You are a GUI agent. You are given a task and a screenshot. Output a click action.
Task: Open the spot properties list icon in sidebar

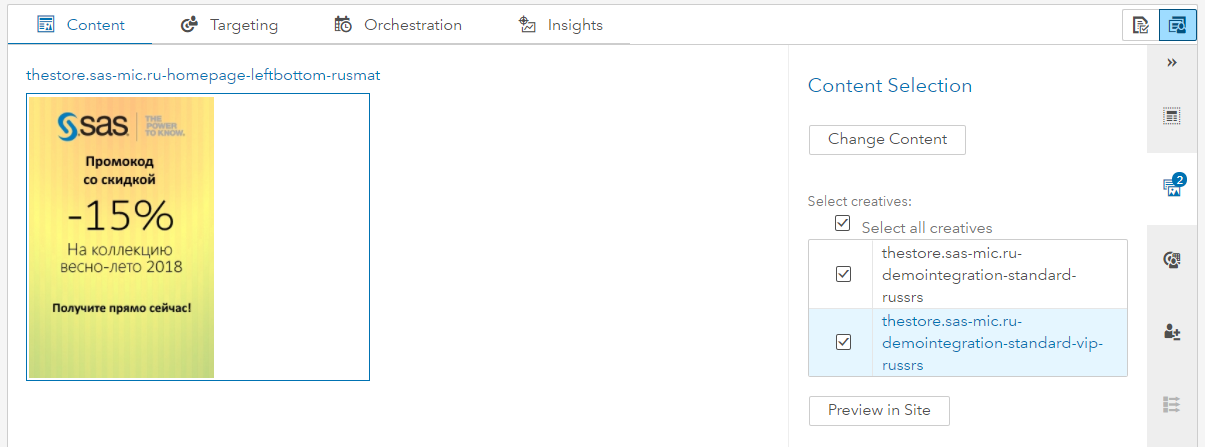pyautogui.click(x=1172, y=116)
